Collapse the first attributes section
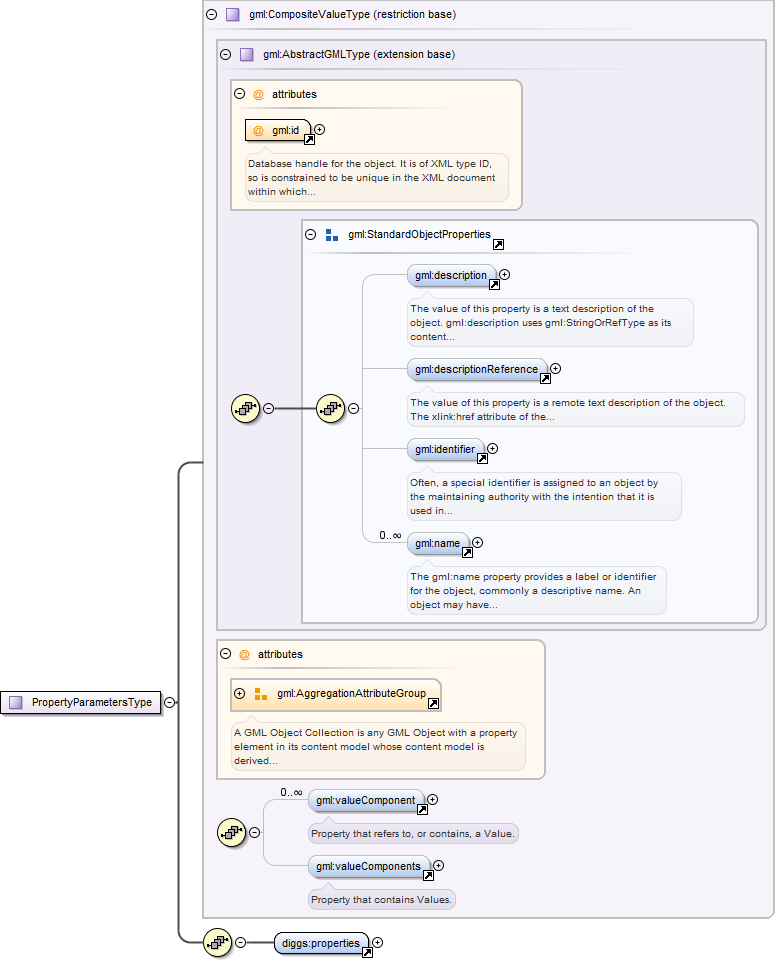Viewport: 776px width, 962px height. pyautogui.click(x=239, y=94)
